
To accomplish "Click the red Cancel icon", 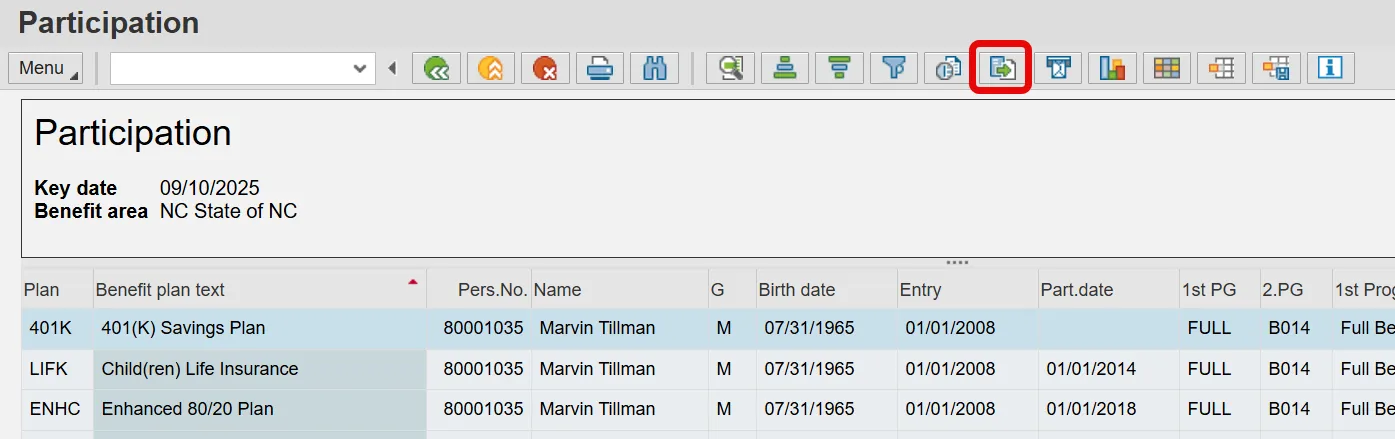I will tap(545, 68).
